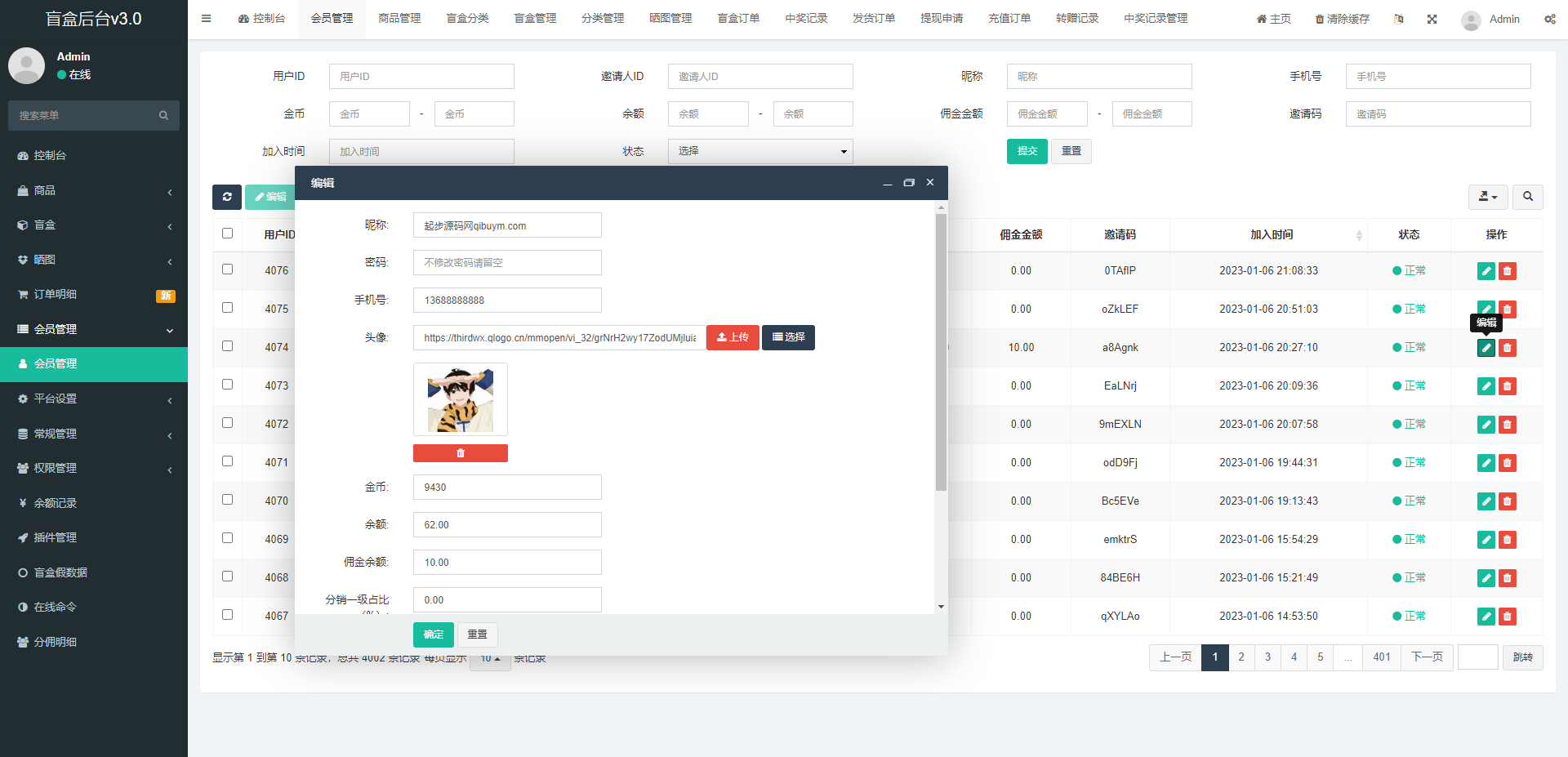Click the refresh icon button above the table
This screenshot has width=1568, height=757.
tap(226, 197)
